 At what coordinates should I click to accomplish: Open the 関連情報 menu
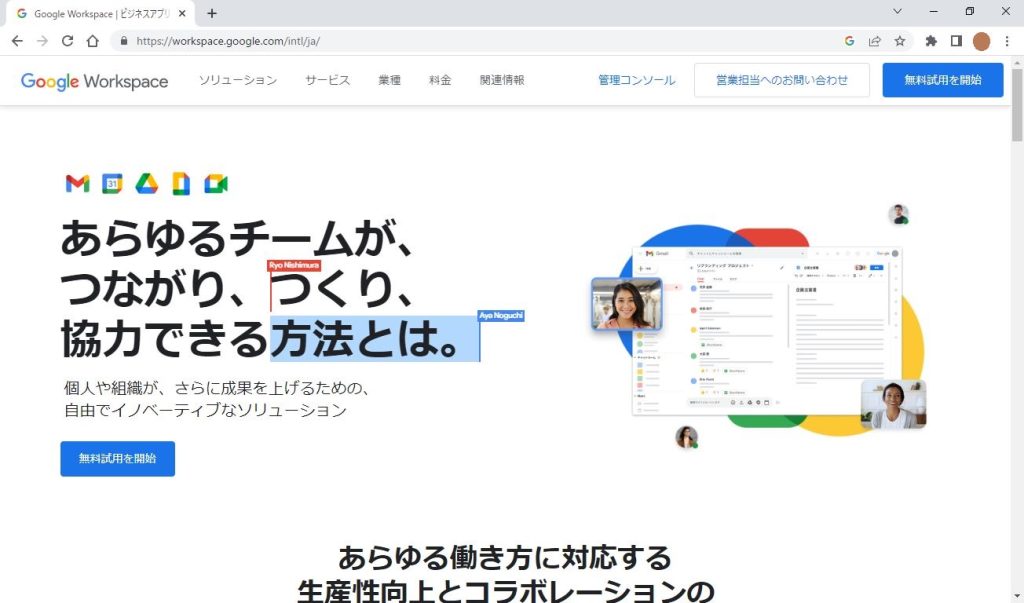click(x=502, y=80)
